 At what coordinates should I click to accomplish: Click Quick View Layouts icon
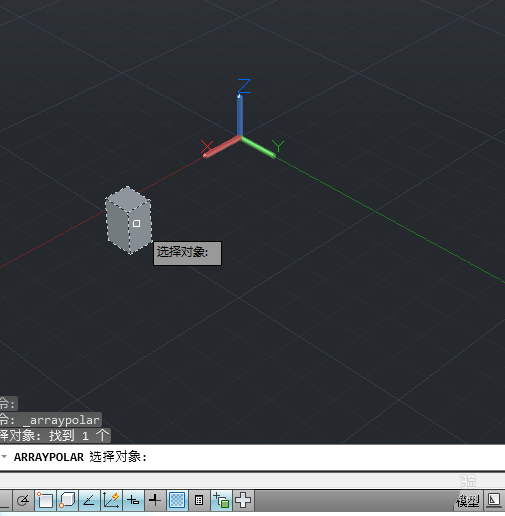[494, 500]
